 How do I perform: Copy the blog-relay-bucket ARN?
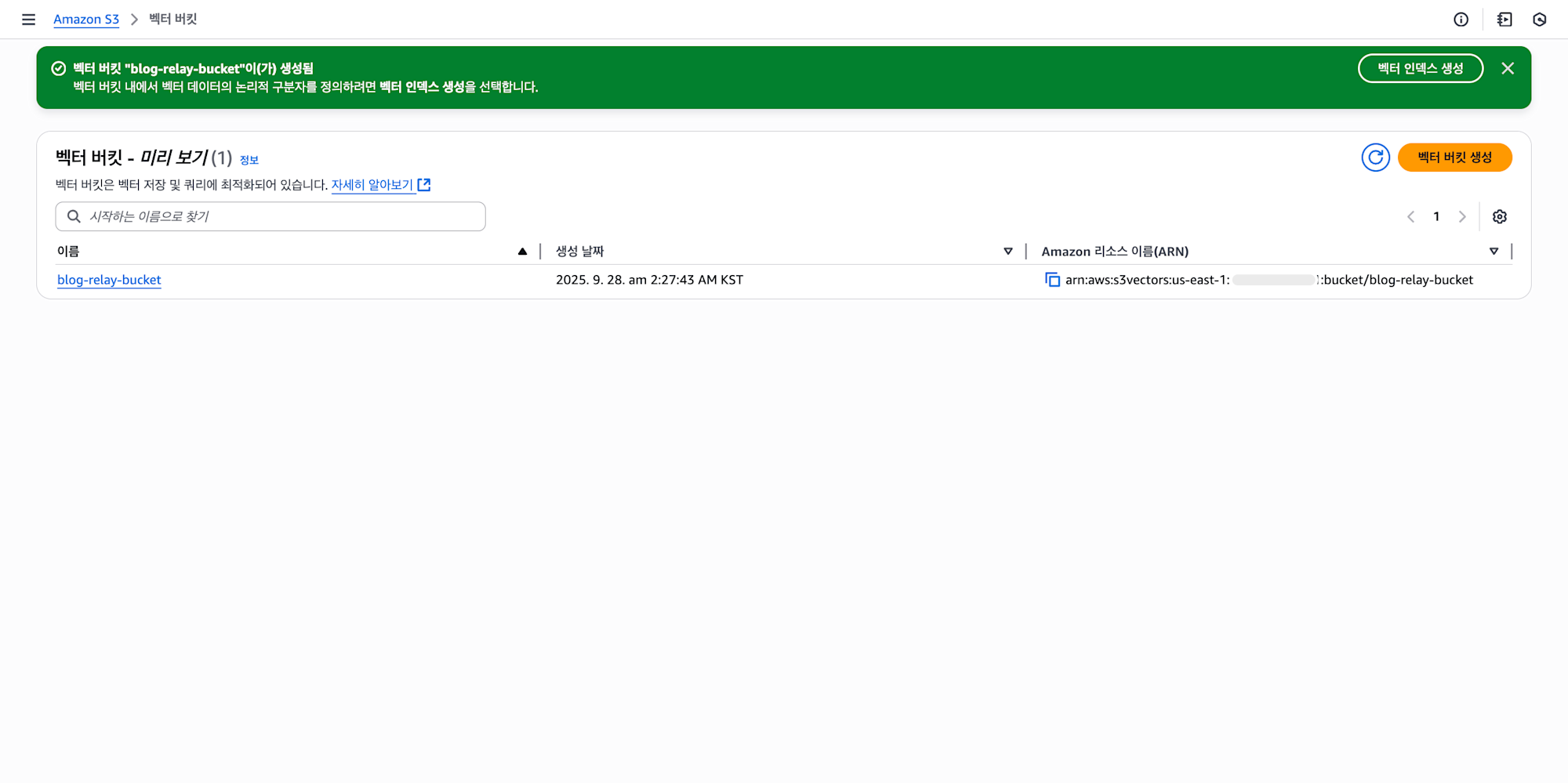pos(1052,280)
